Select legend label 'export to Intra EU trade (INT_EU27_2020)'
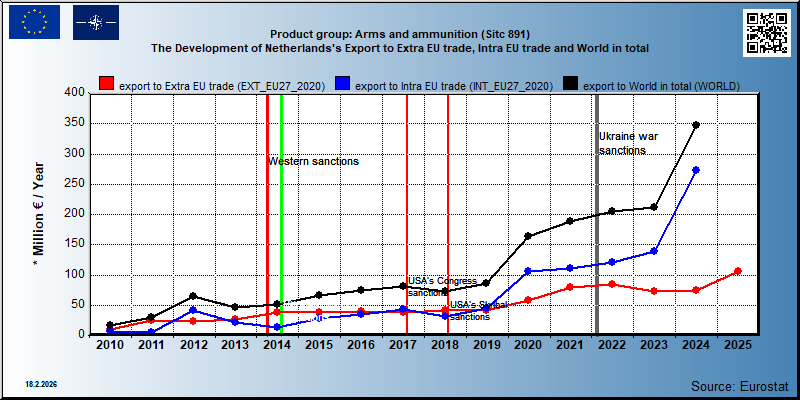 (x=454, y=86)
